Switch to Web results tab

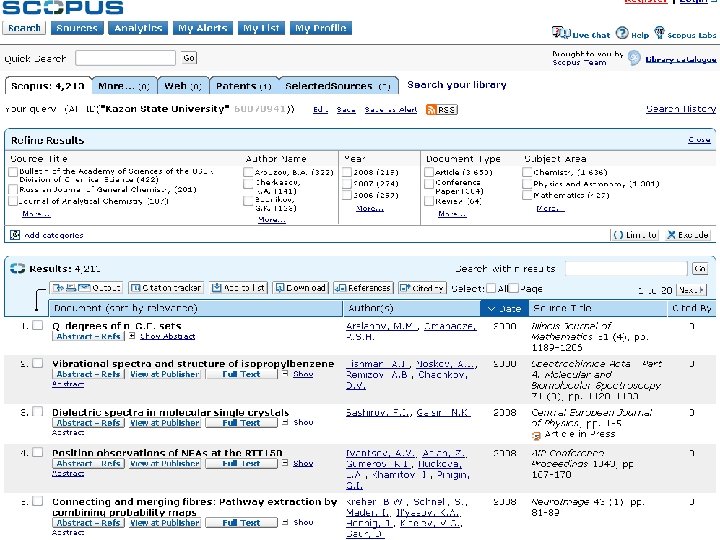pos(183,86)
